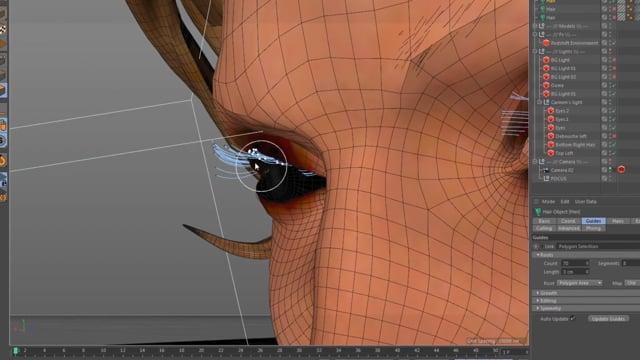Select the Bottom Right Hair light icon
The width and height of the screenshot is (640, 360).
coord(551,144)
